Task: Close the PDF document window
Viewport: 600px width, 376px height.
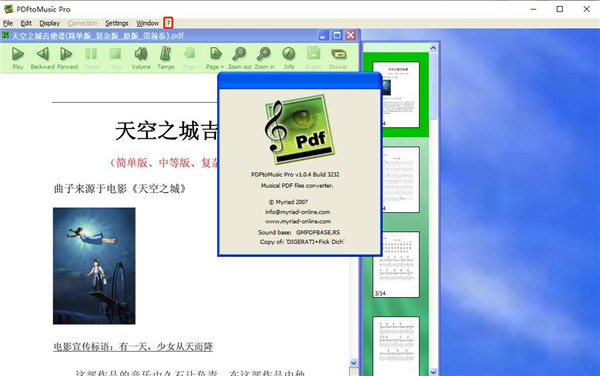Action: pyautogui.click(x=351, y=36)
